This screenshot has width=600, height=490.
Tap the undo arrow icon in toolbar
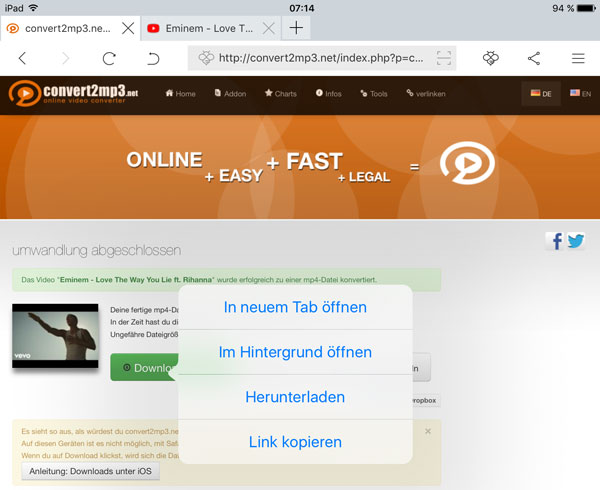153,59
